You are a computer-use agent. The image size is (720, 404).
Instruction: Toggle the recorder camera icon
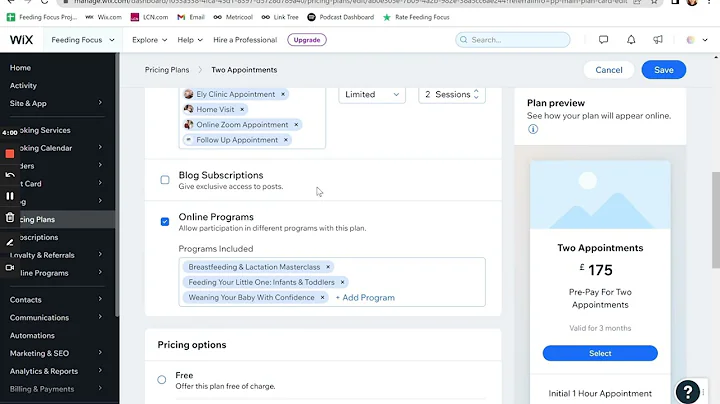pos(10,267)
